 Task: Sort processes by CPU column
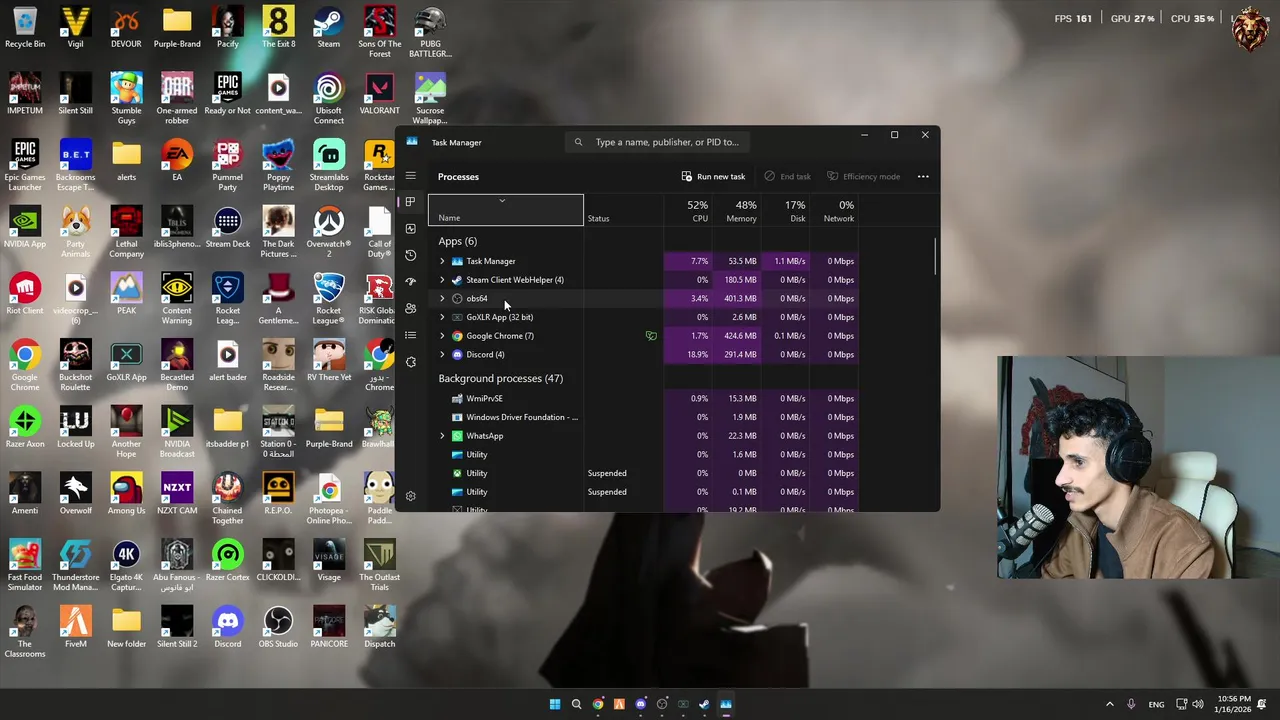[x=688, y=211]
